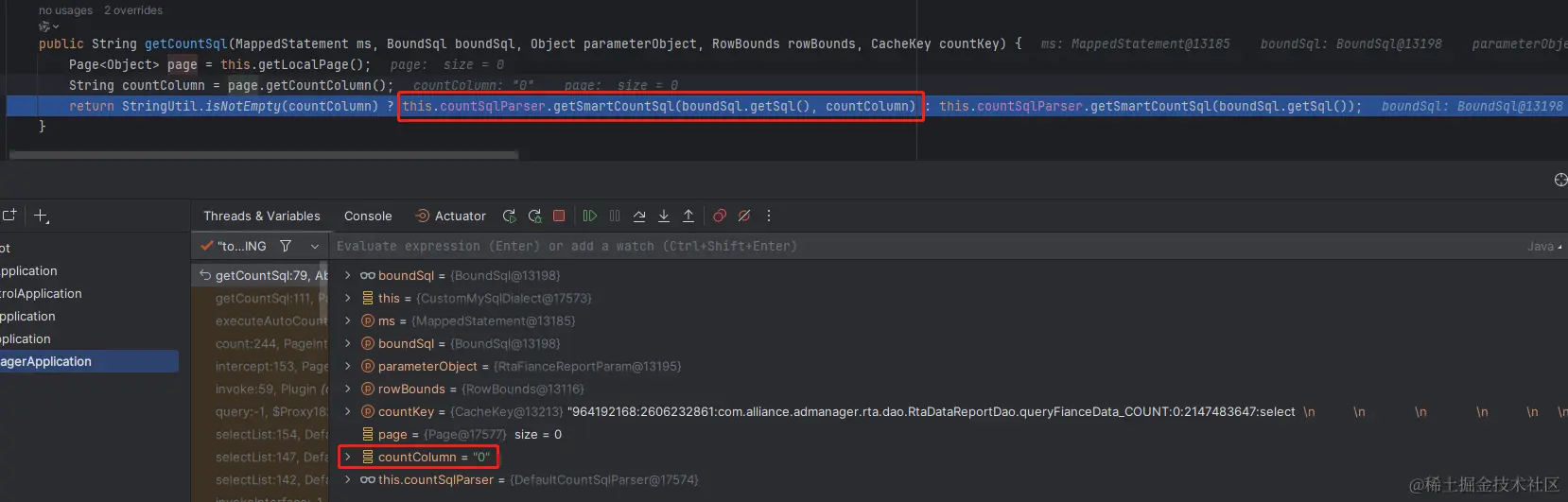The width and height of the screenshot is (1568, 502).
Task: Resume the paused program
Action: point(589,216)
